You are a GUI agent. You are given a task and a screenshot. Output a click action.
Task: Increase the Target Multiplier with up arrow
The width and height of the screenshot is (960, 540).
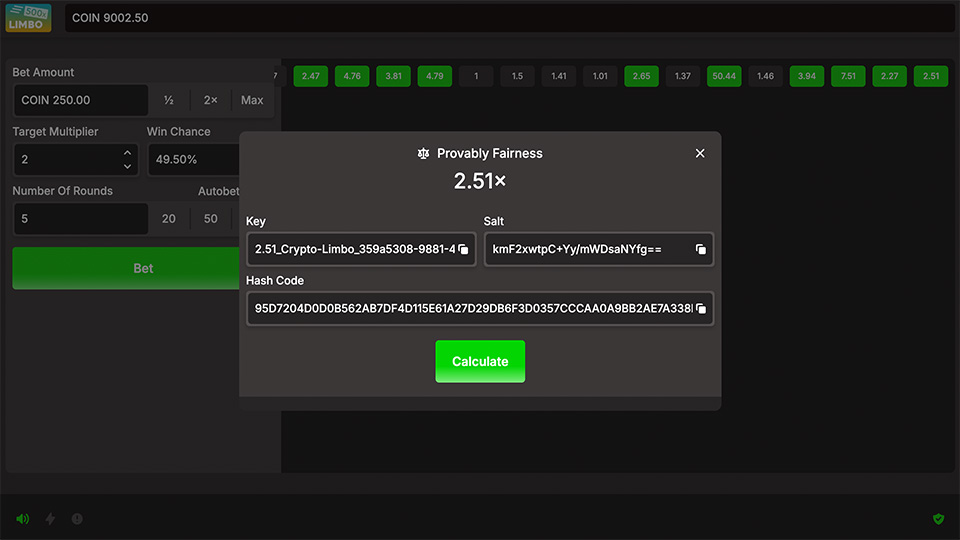pos(127,153)
